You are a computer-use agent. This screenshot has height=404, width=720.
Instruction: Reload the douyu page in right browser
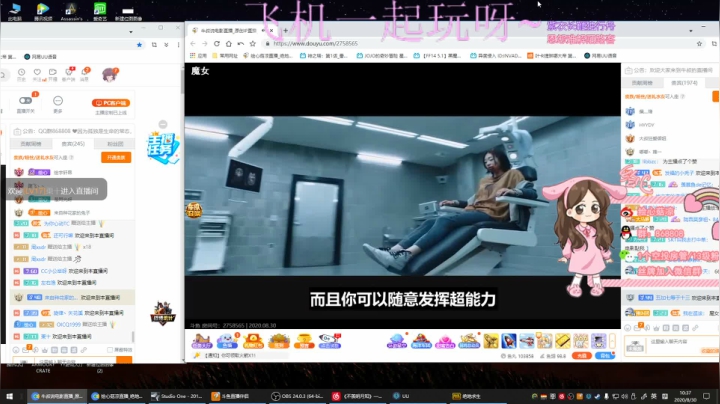217,44
